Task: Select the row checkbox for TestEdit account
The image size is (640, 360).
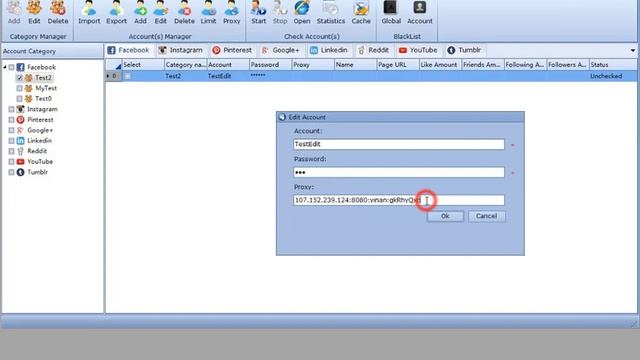Action: [x=128, y=76]
